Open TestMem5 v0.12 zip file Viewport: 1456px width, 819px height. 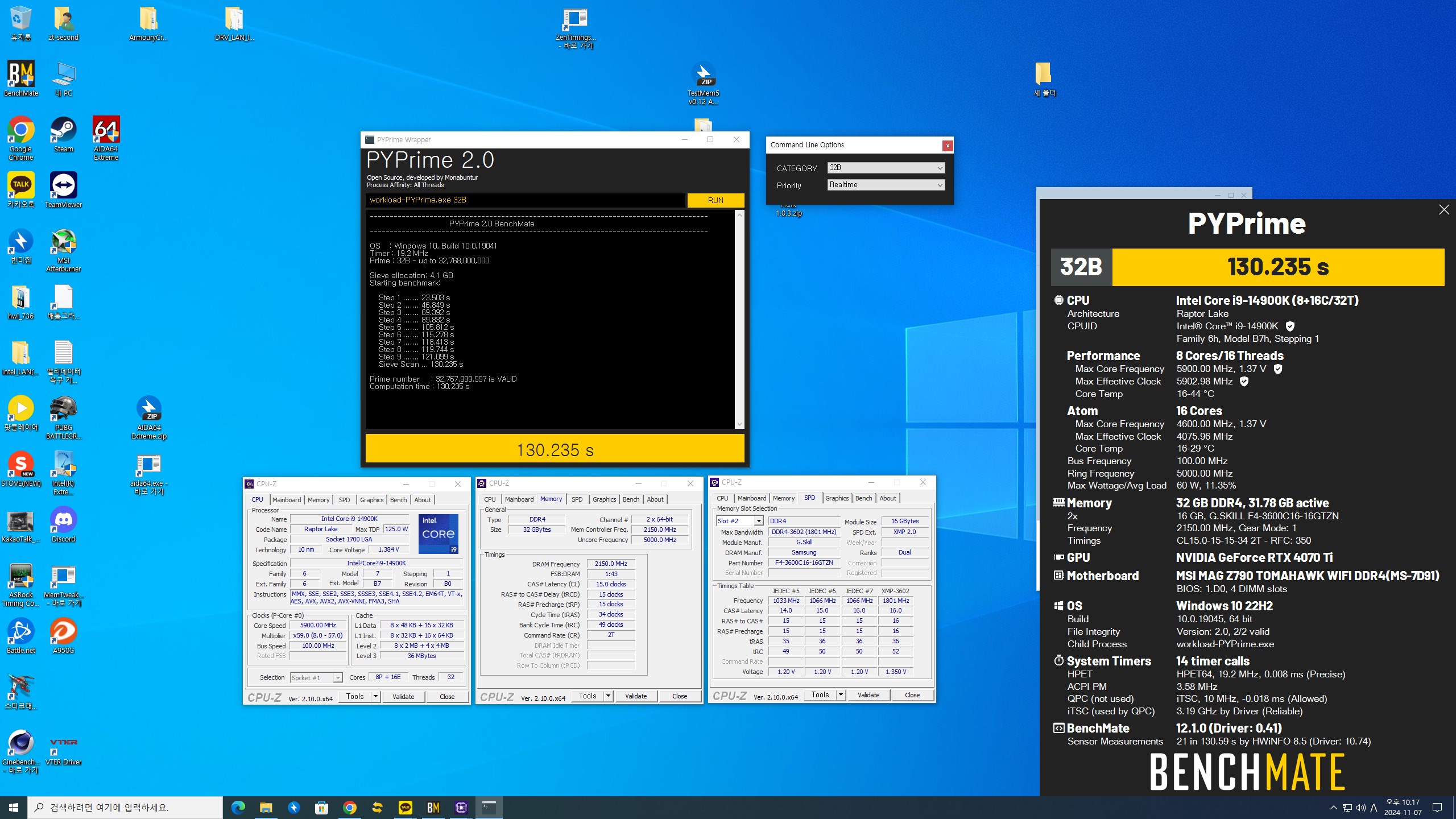704,83
